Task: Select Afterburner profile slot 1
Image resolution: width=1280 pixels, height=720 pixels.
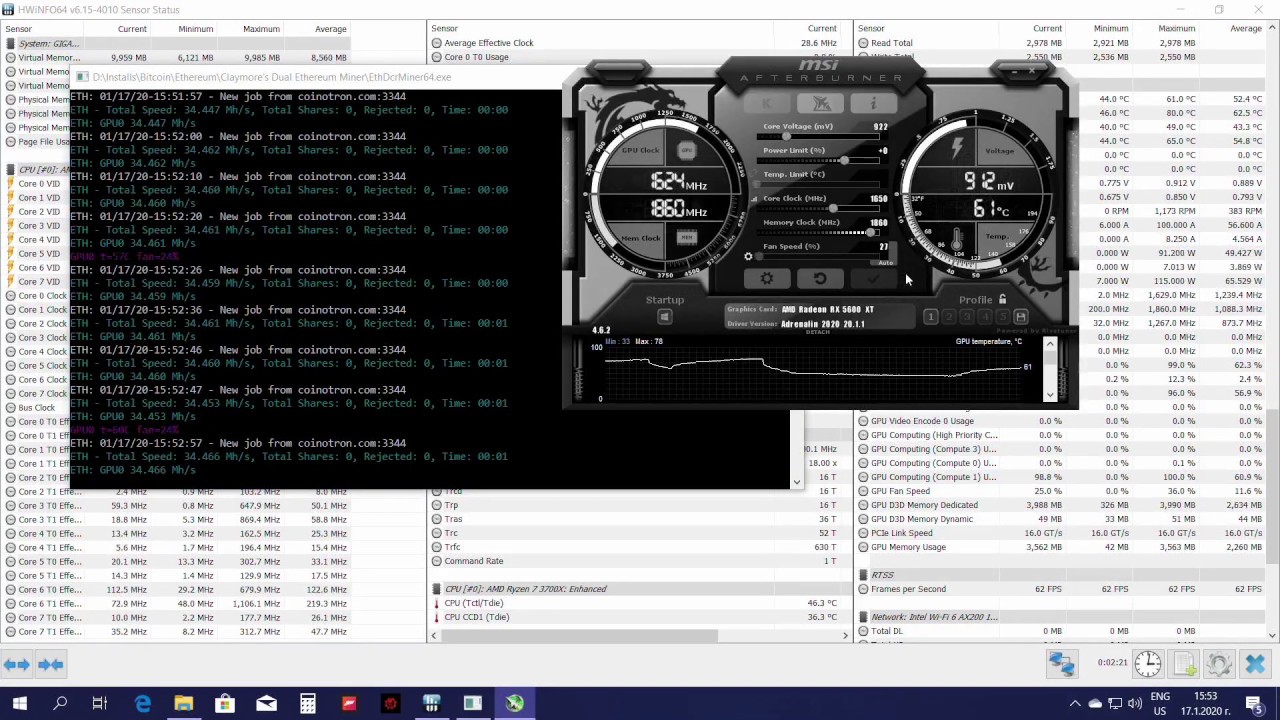Action: [x=930, y=317]
